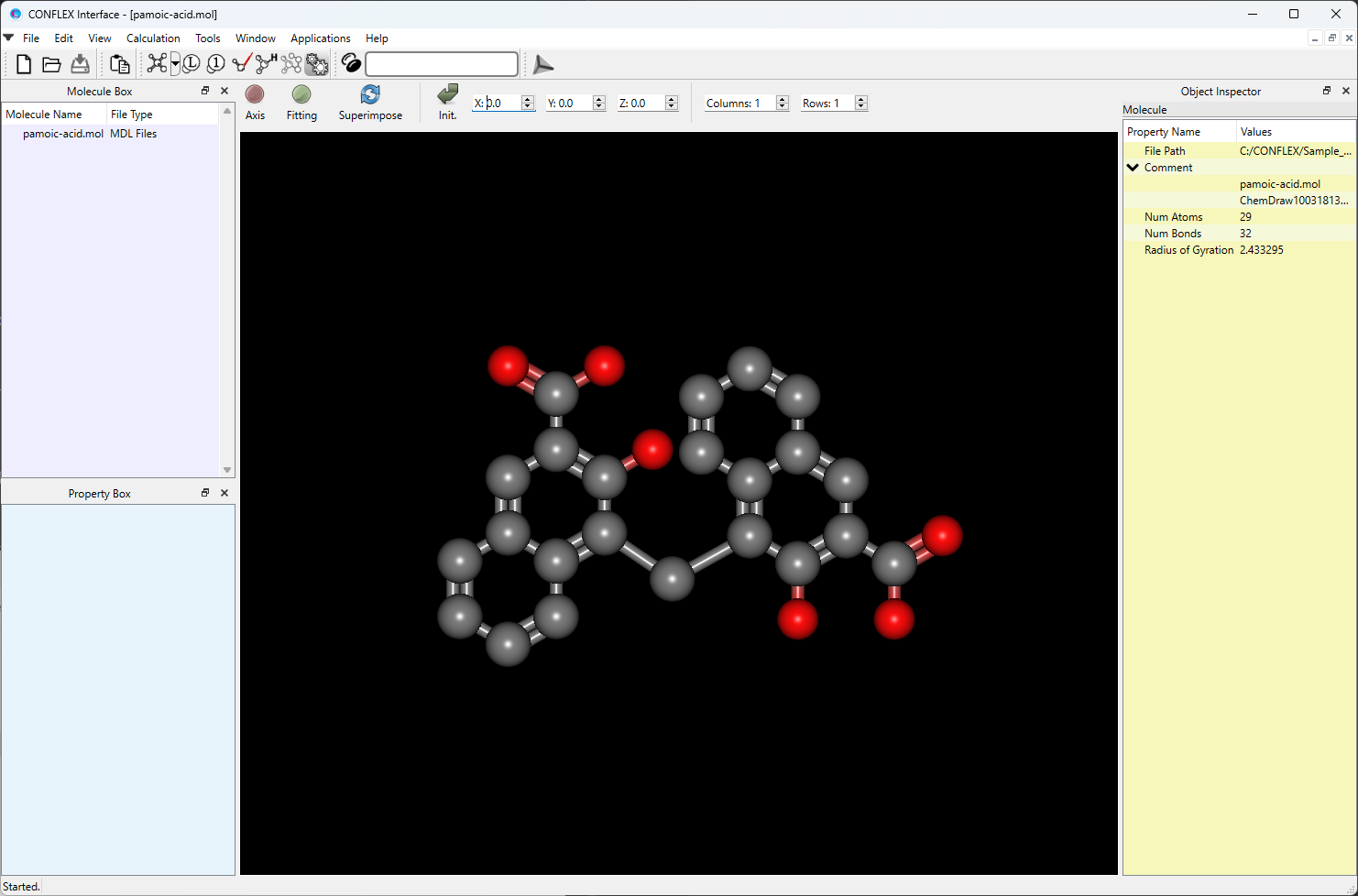Screen dimensions: 1358x896
Task: Open the molecule display style dropdown arrow
Action: coord(175,64)
